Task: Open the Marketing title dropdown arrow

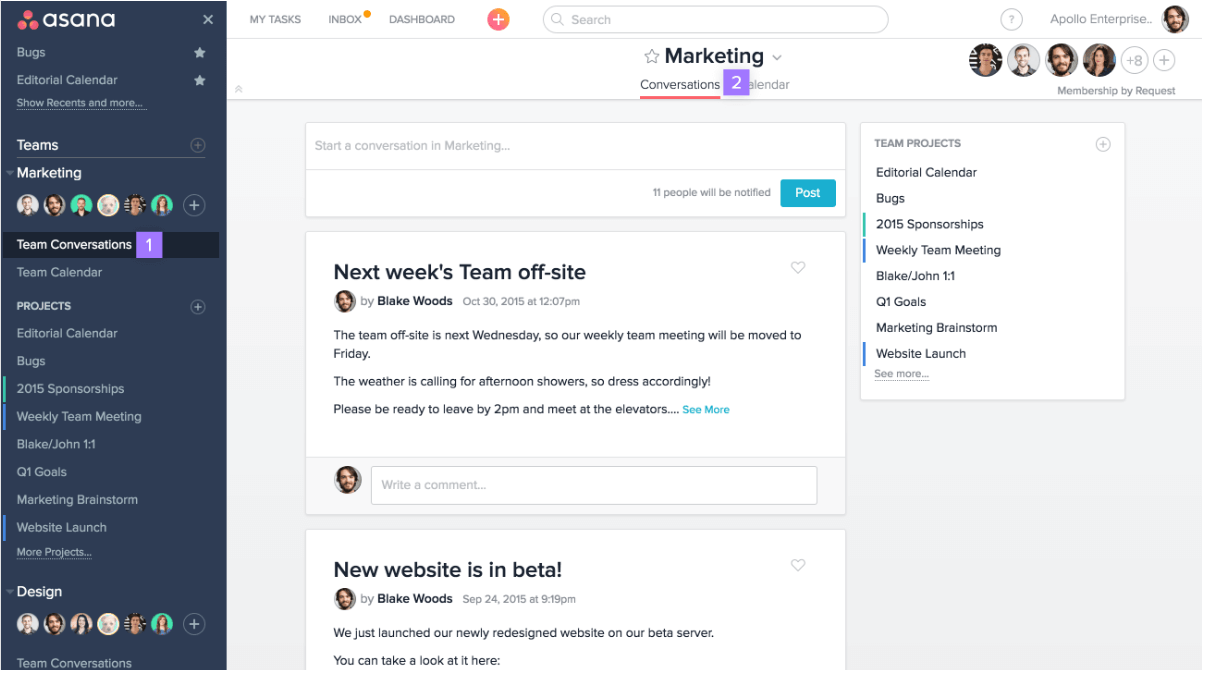Action: (x=777, y=57)
